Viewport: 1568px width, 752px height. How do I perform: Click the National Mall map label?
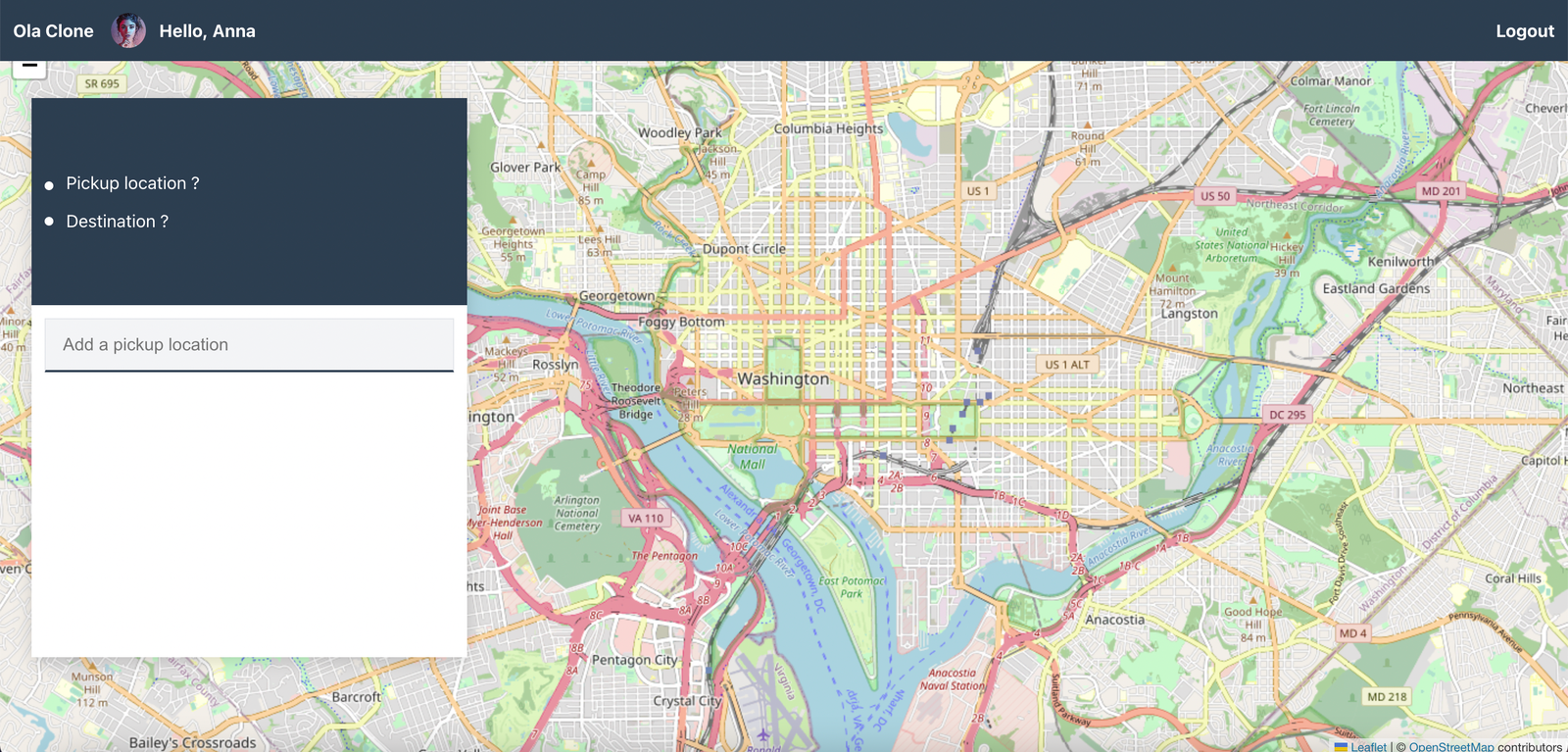752,457
